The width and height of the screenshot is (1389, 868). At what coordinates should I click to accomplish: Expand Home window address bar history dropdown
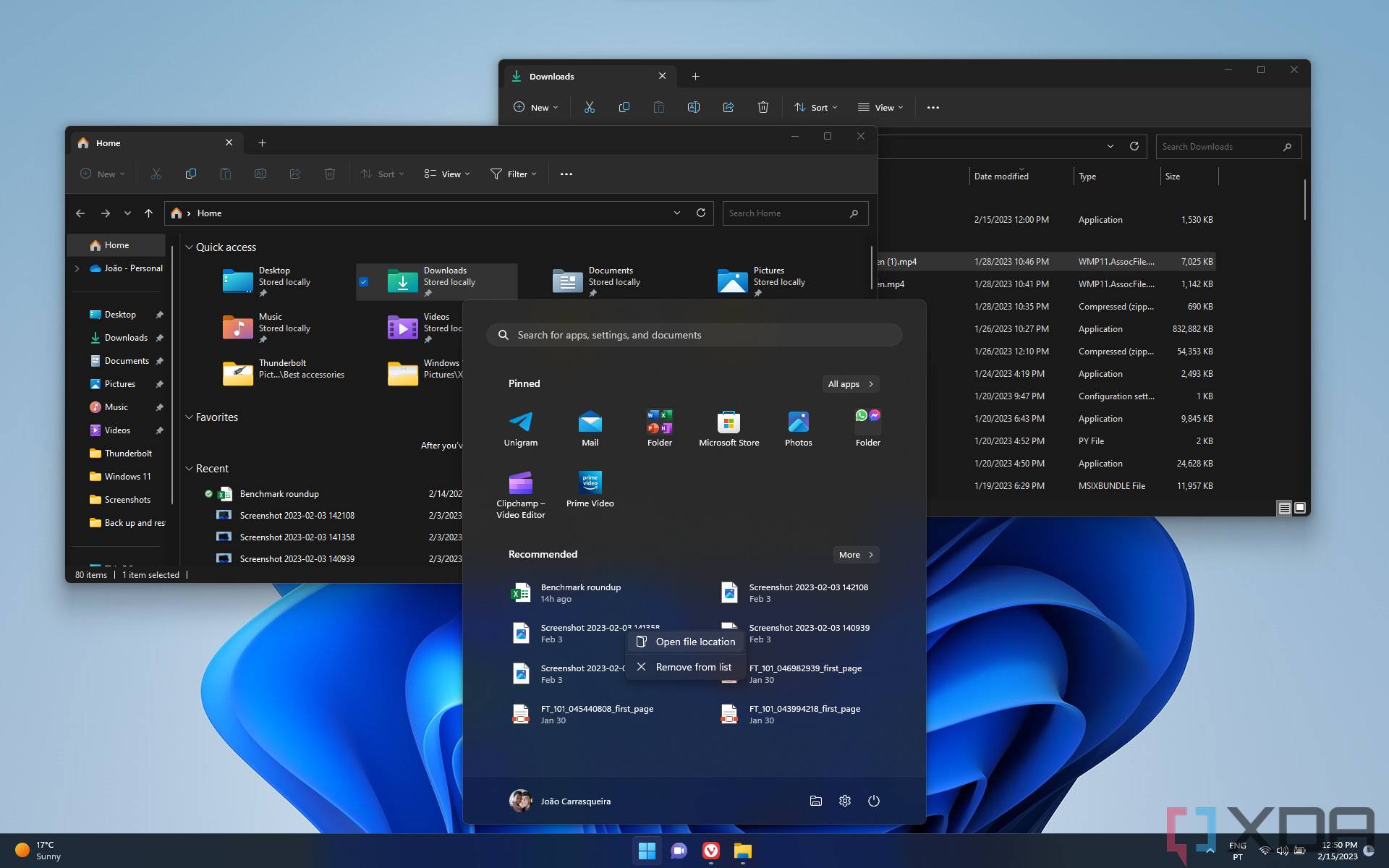[x=677, y=213]
